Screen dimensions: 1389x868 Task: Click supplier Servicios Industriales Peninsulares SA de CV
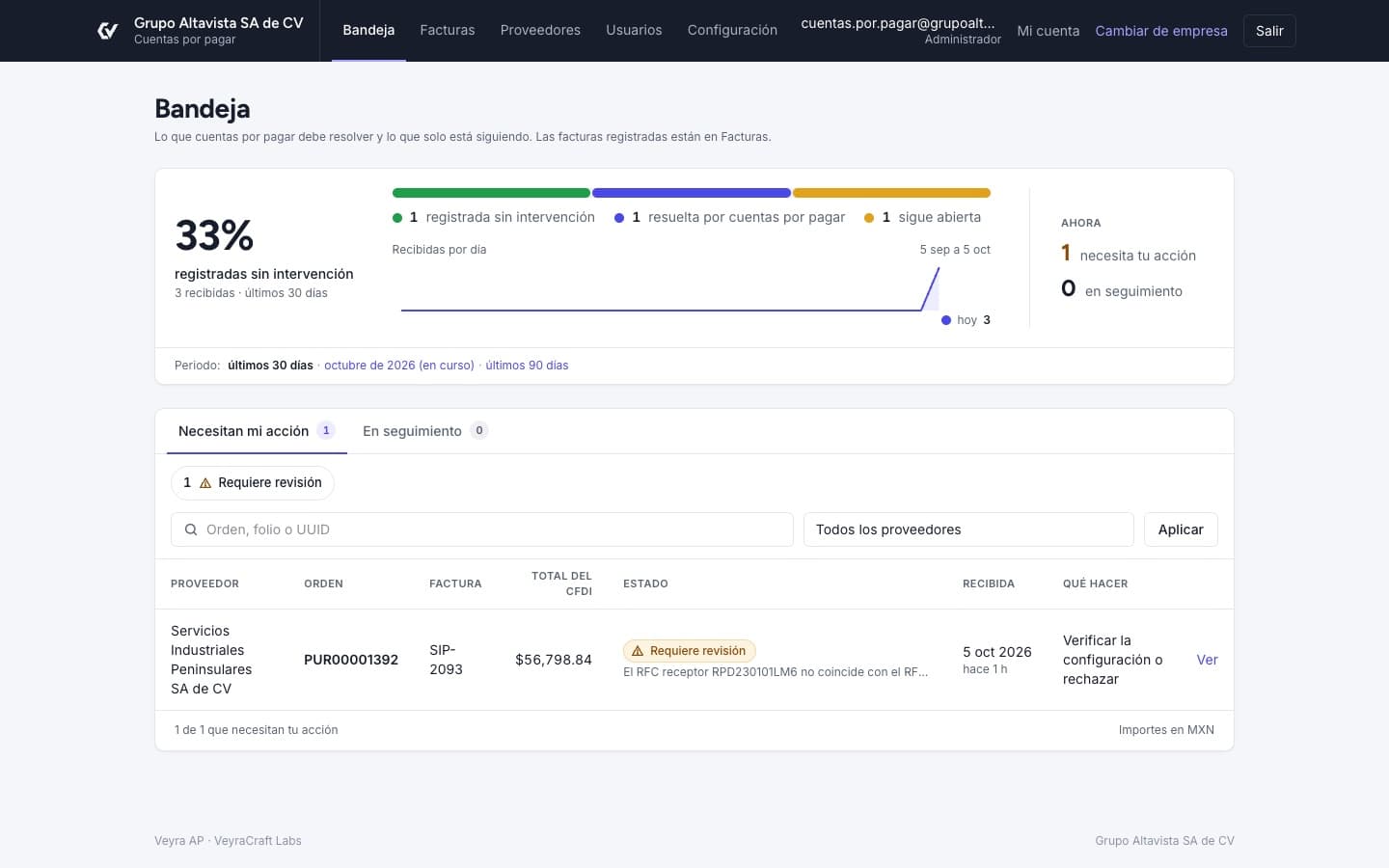(x=211, y=660)
